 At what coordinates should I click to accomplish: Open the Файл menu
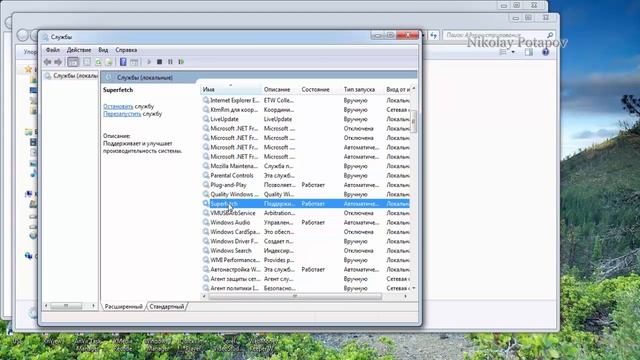53,50
